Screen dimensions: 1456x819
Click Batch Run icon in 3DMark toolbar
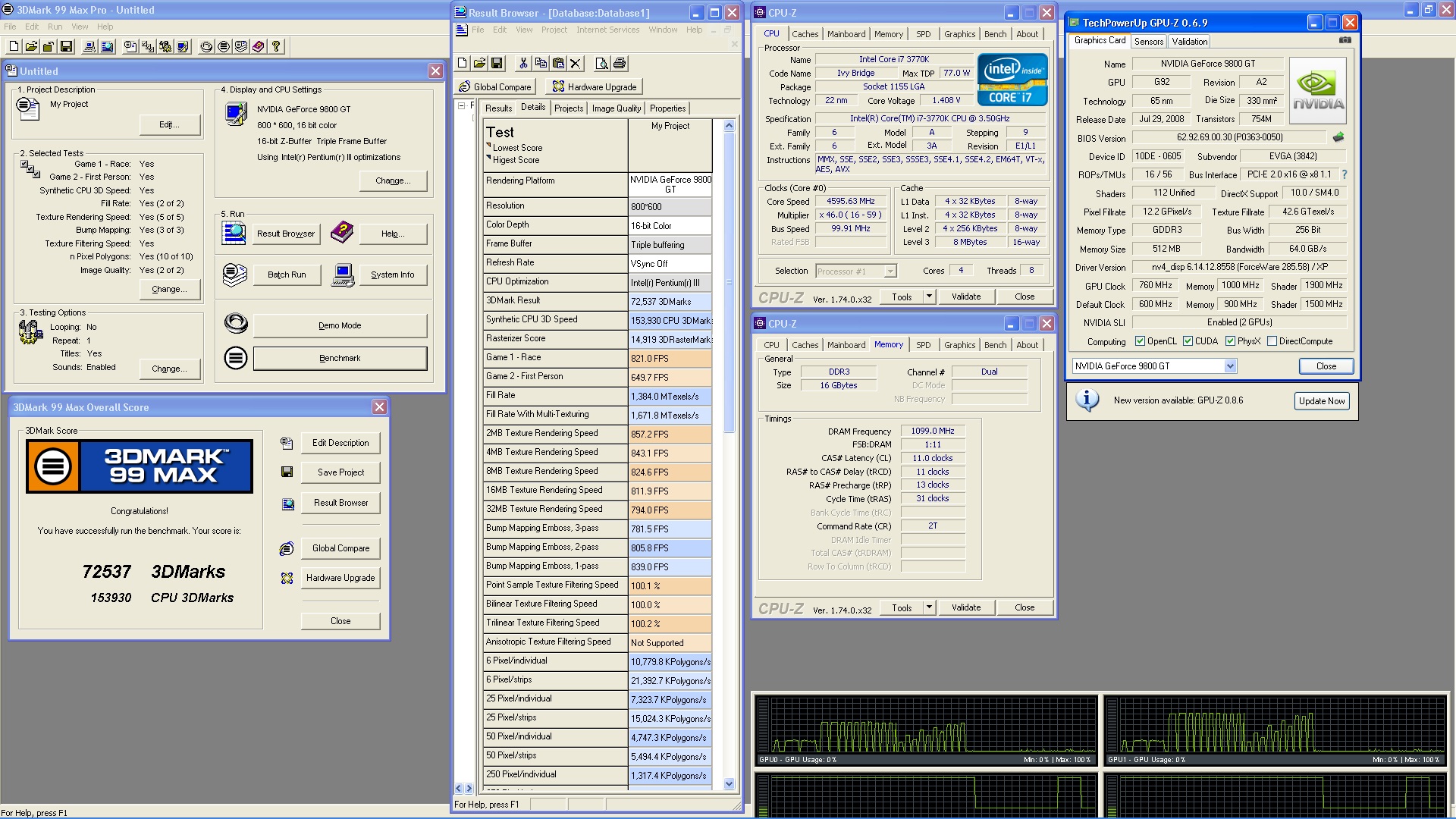click(241, 47)
